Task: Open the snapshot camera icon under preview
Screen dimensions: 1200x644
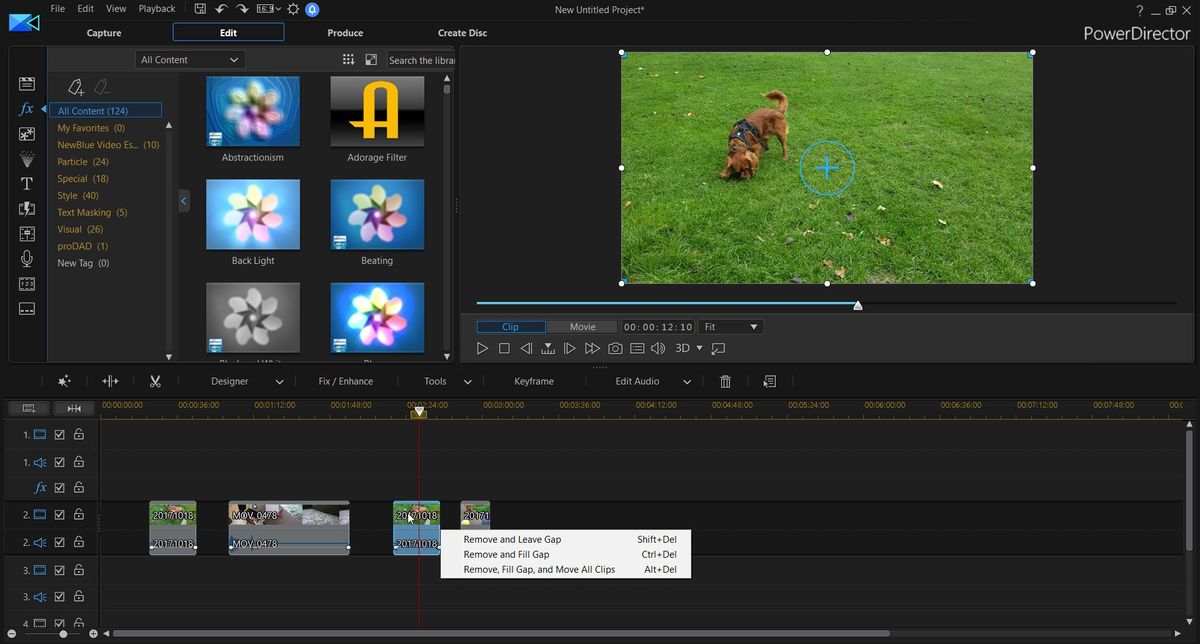Action: [615, 348]
